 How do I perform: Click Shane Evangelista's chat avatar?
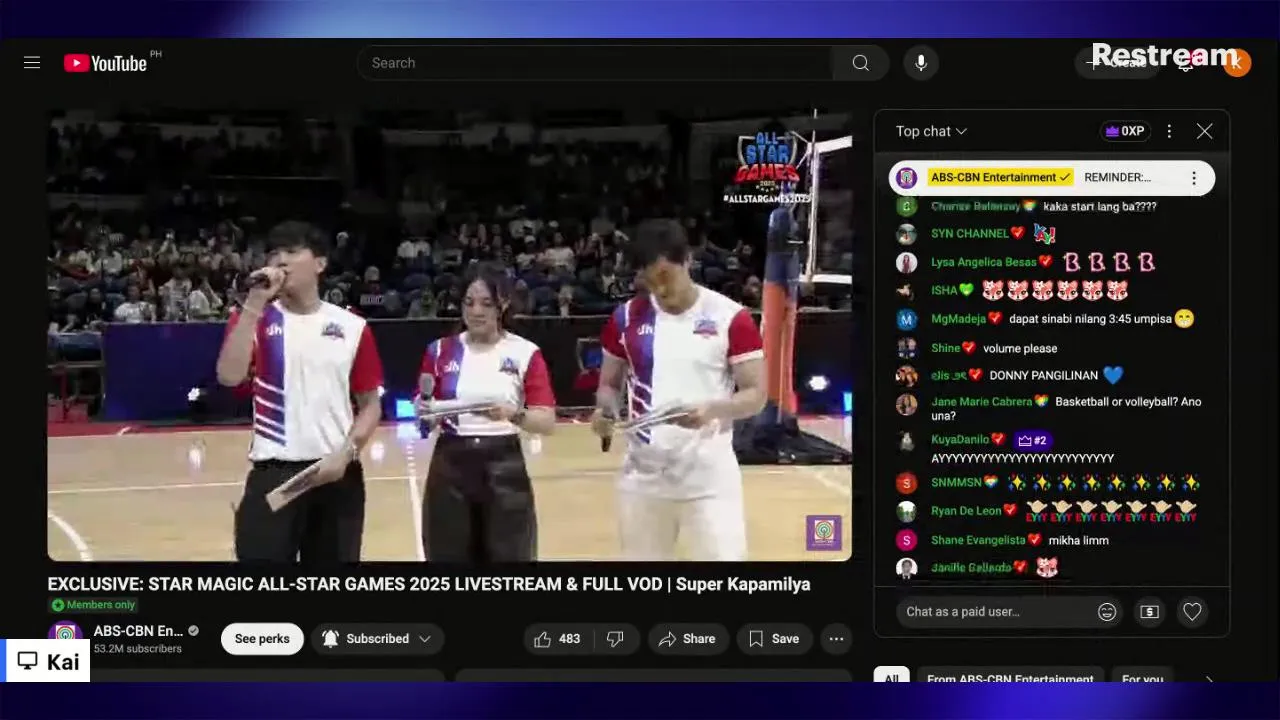(906, 540)
